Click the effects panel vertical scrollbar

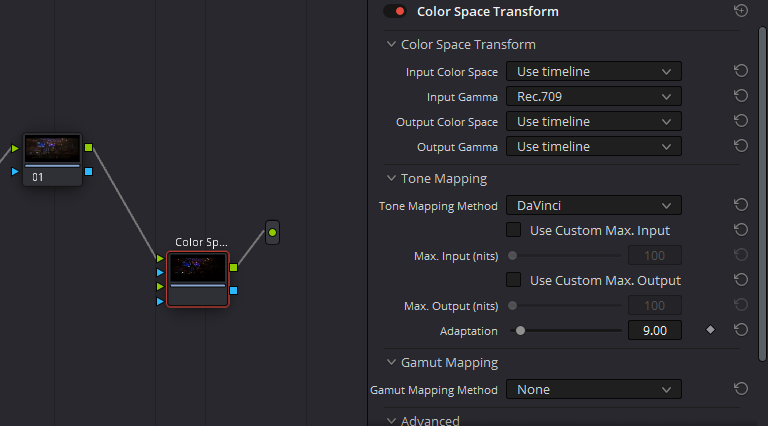(x=762, y=194)
